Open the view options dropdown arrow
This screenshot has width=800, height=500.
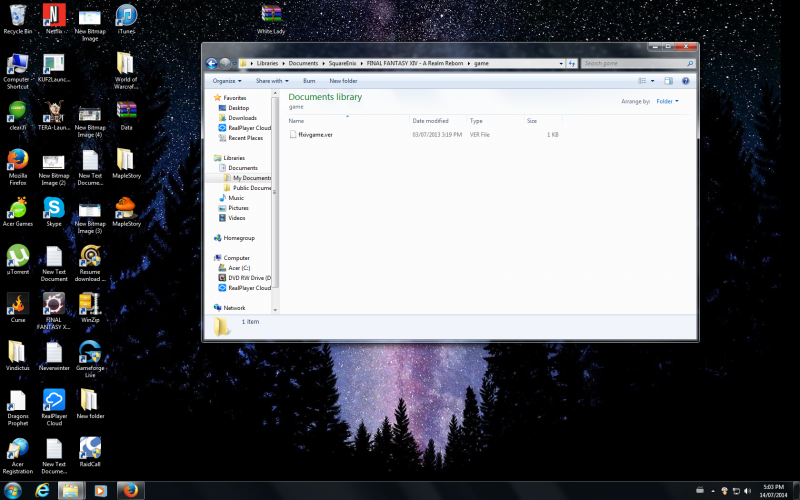652,81
